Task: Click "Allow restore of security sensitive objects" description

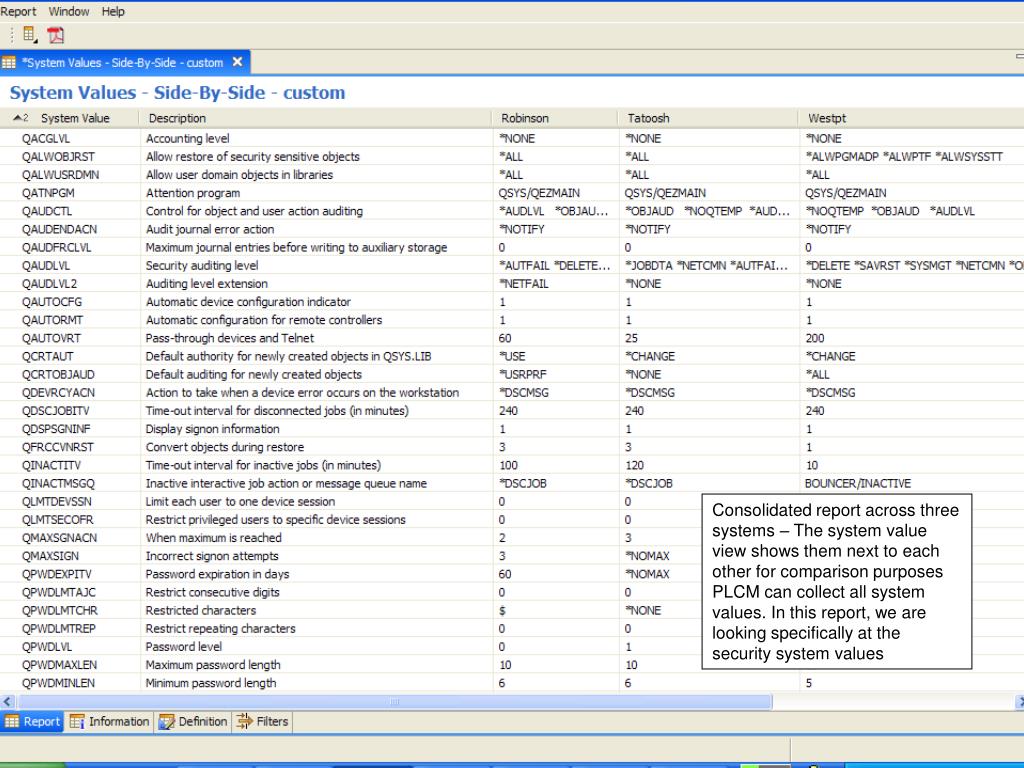Action: [253, 157]
